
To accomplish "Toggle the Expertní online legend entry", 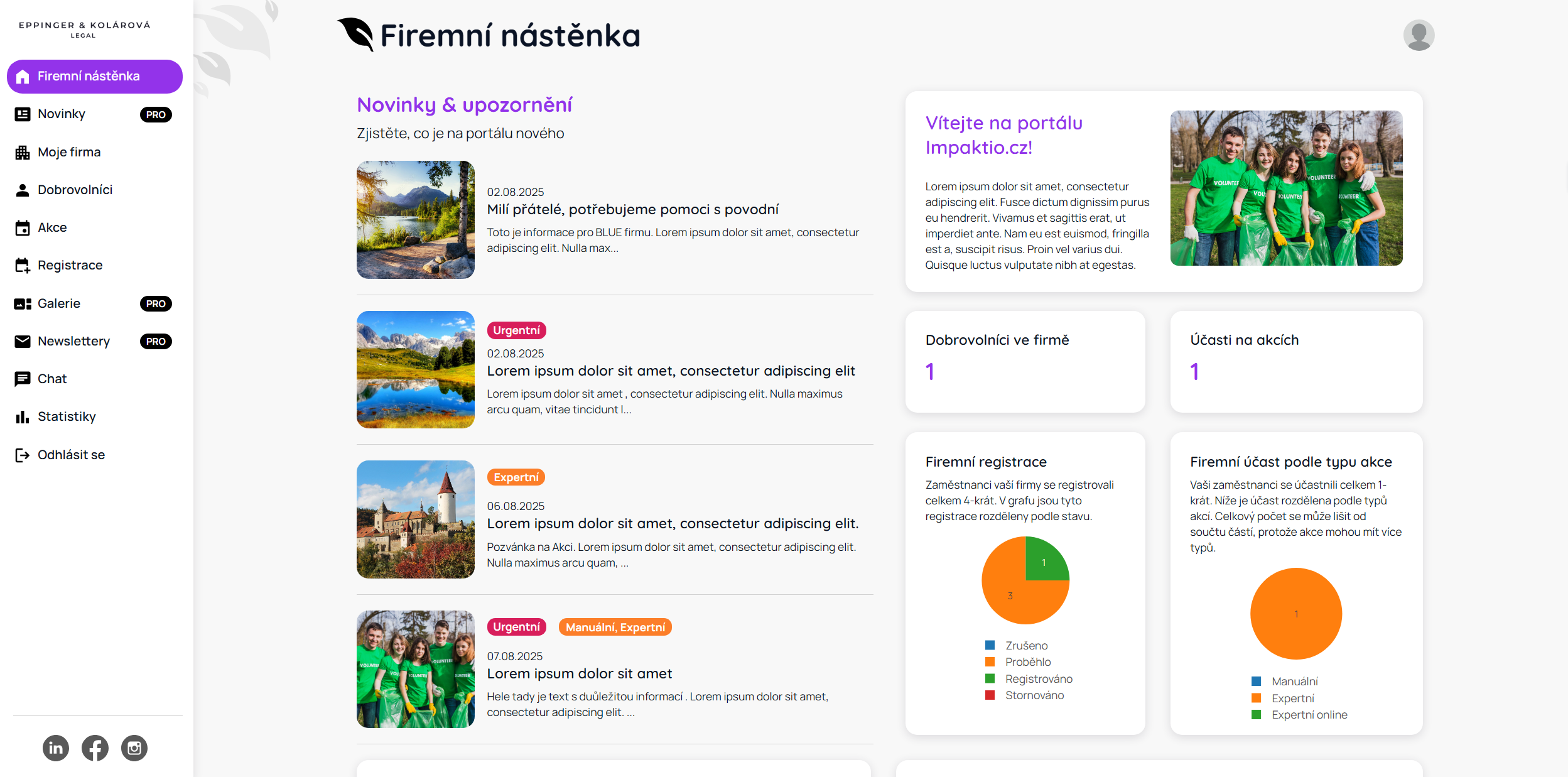I will [x=1309, y=714].
